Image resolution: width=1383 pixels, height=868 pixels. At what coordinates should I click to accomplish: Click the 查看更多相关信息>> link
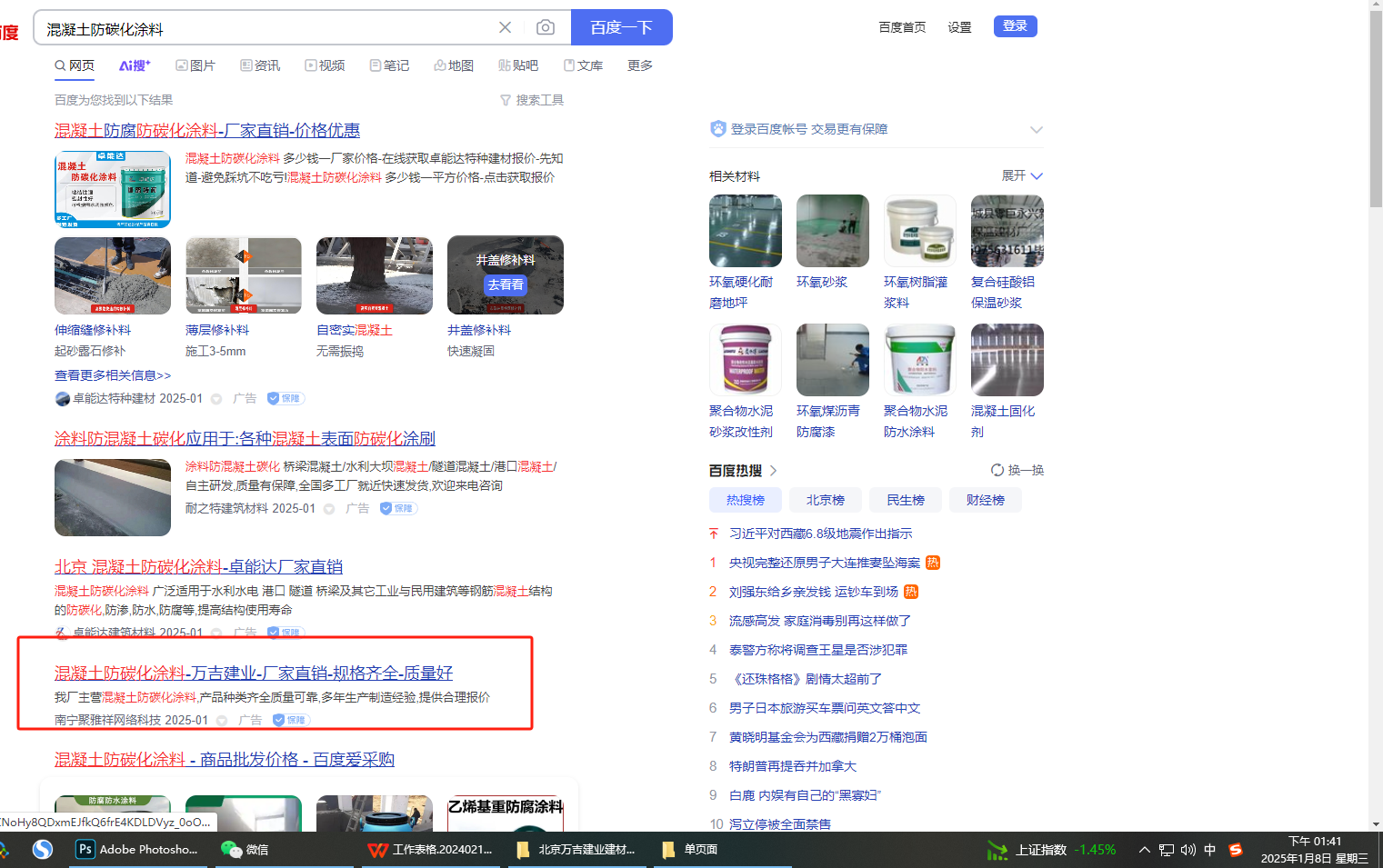click(113, 375)
